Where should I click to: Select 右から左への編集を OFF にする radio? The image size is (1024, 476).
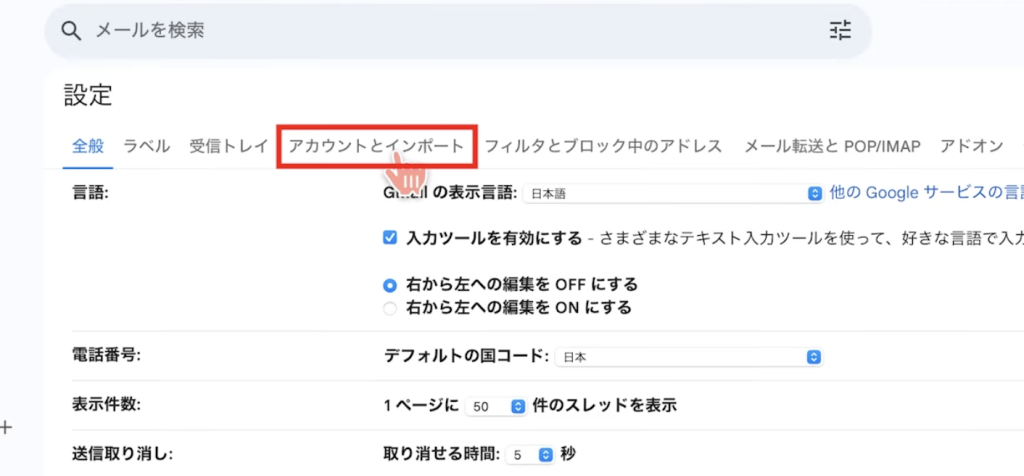(x=391, y=285)
